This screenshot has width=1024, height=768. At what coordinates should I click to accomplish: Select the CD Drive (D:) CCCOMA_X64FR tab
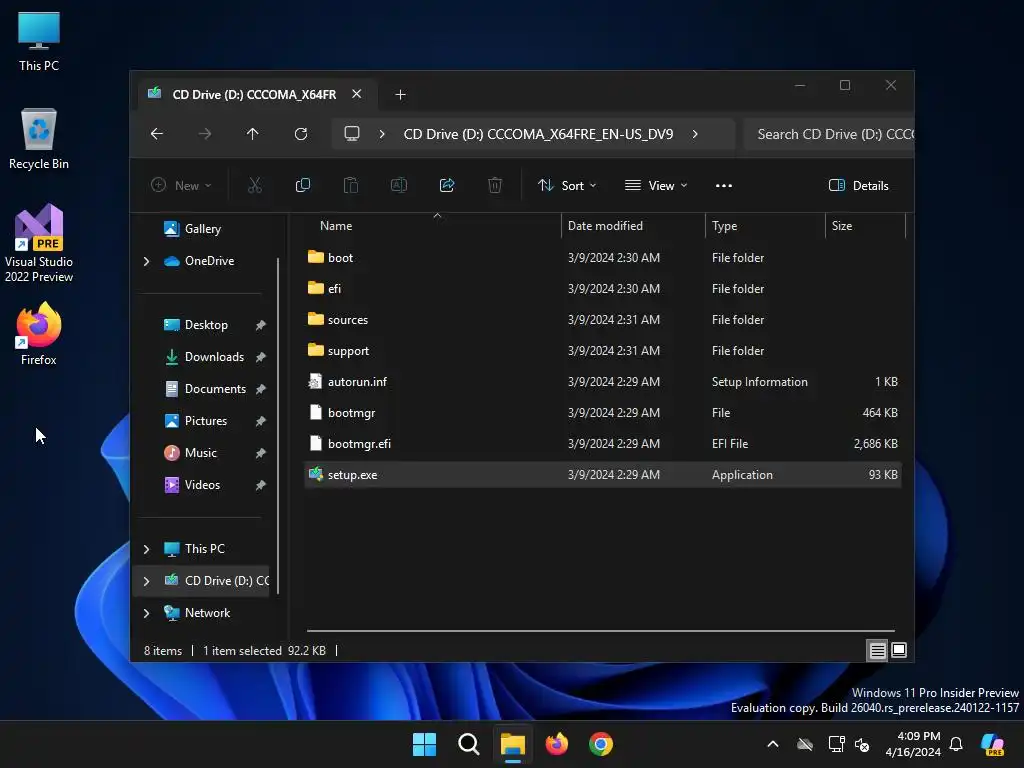tap(255, 95)
